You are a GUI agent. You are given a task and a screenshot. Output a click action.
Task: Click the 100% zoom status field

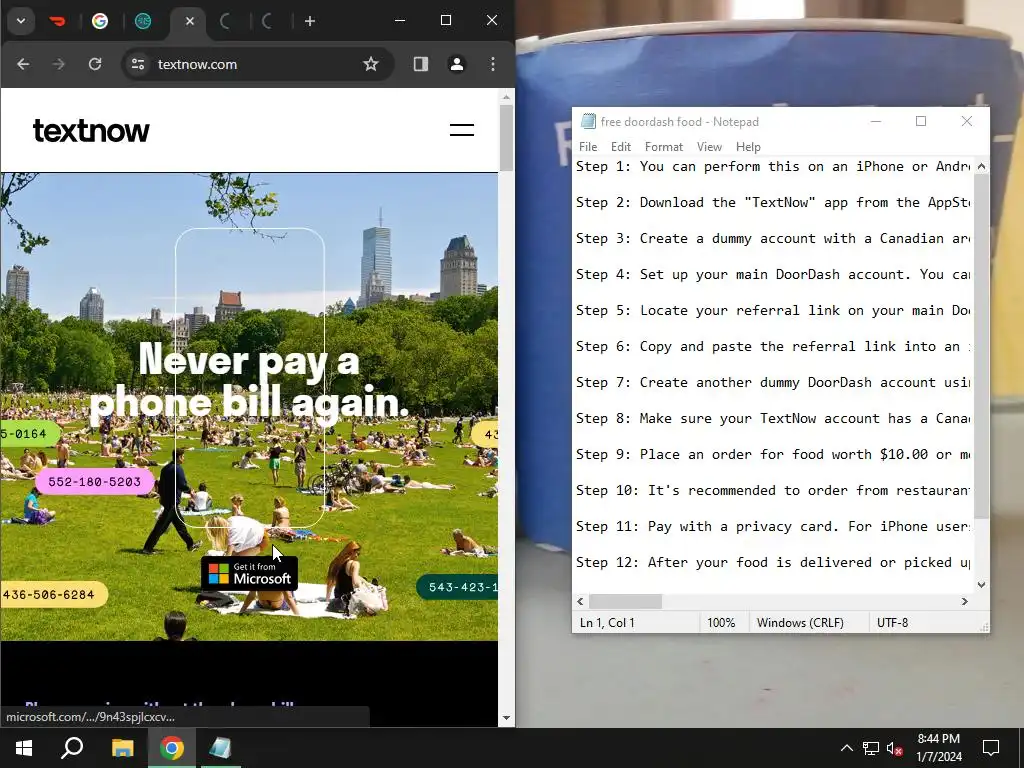pos(721,623)
